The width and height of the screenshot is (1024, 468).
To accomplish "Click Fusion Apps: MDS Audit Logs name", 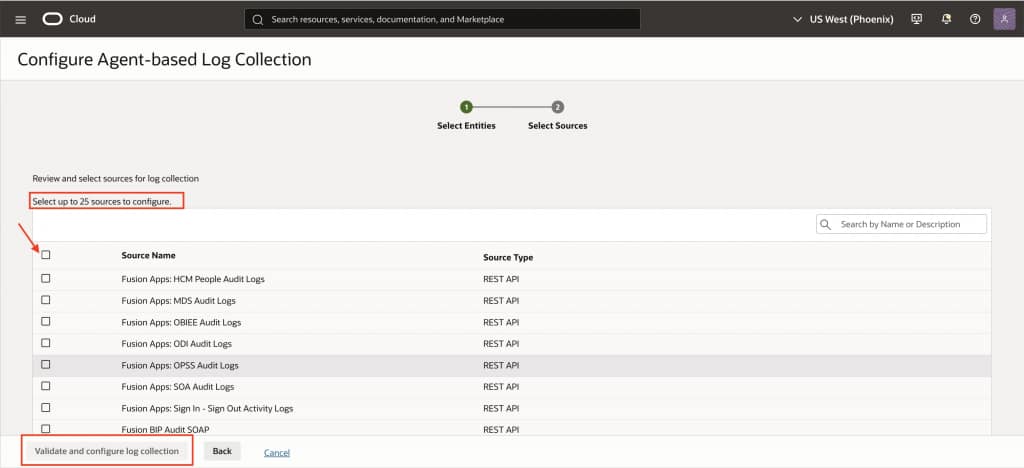I will click(178, 301).
